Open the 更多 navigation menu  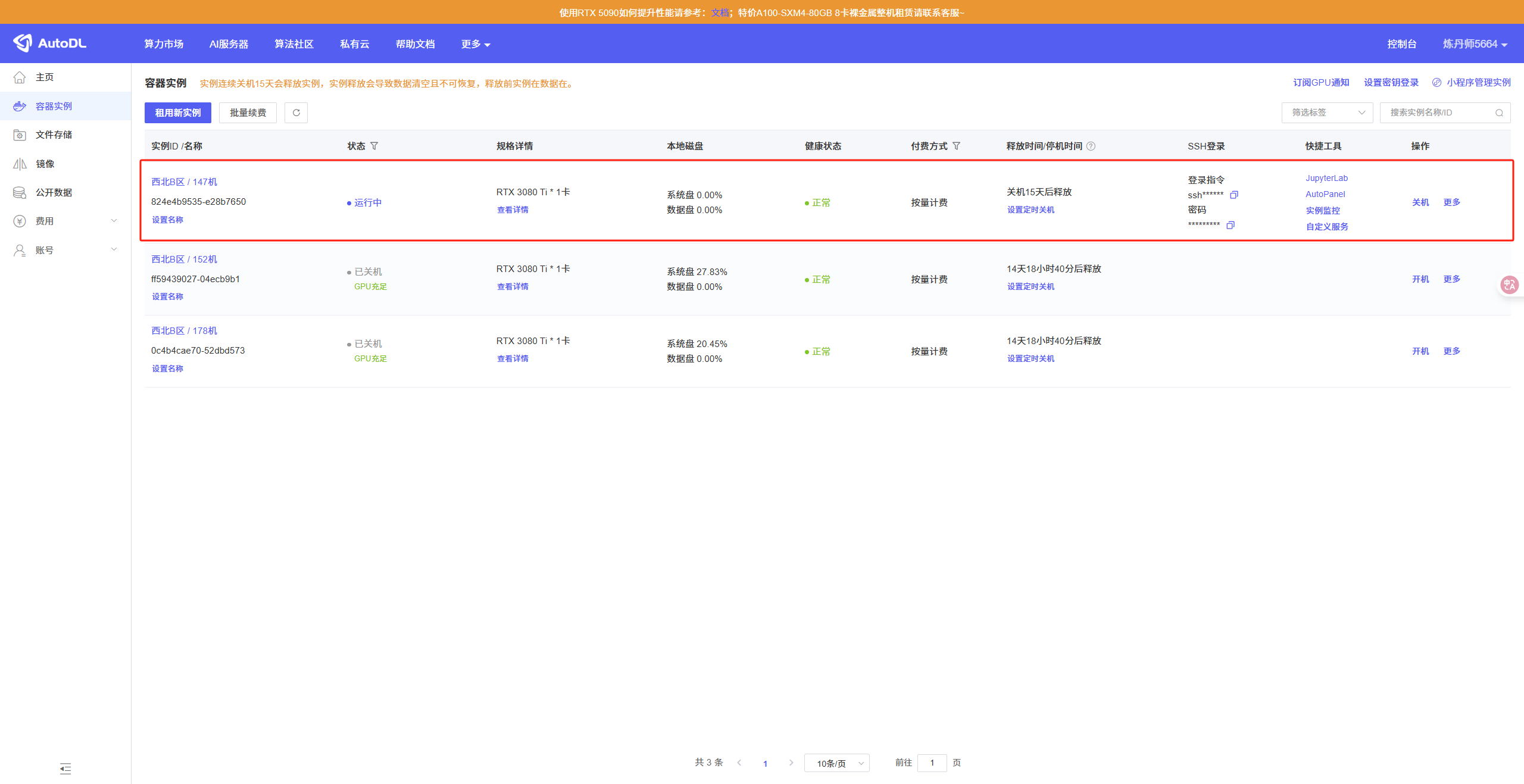tap(475, 44)
